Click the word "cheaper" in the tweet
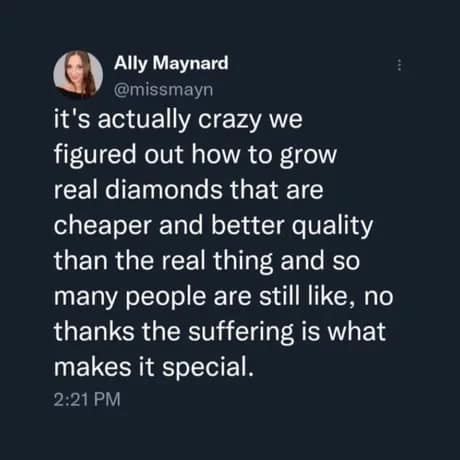The image size is (460, 460). [103, 226]
